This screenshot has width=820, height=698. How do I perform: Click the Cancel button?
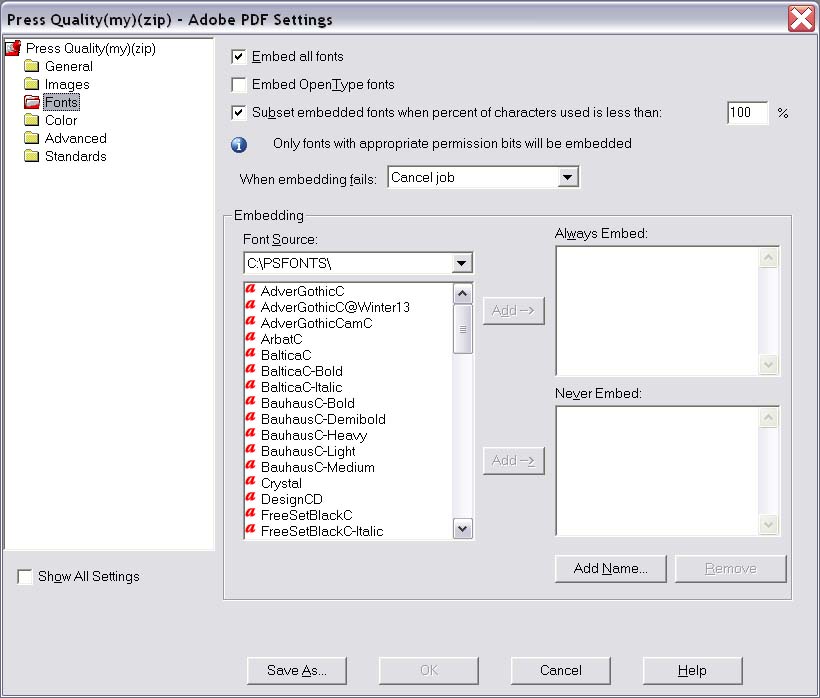[561, 671]
